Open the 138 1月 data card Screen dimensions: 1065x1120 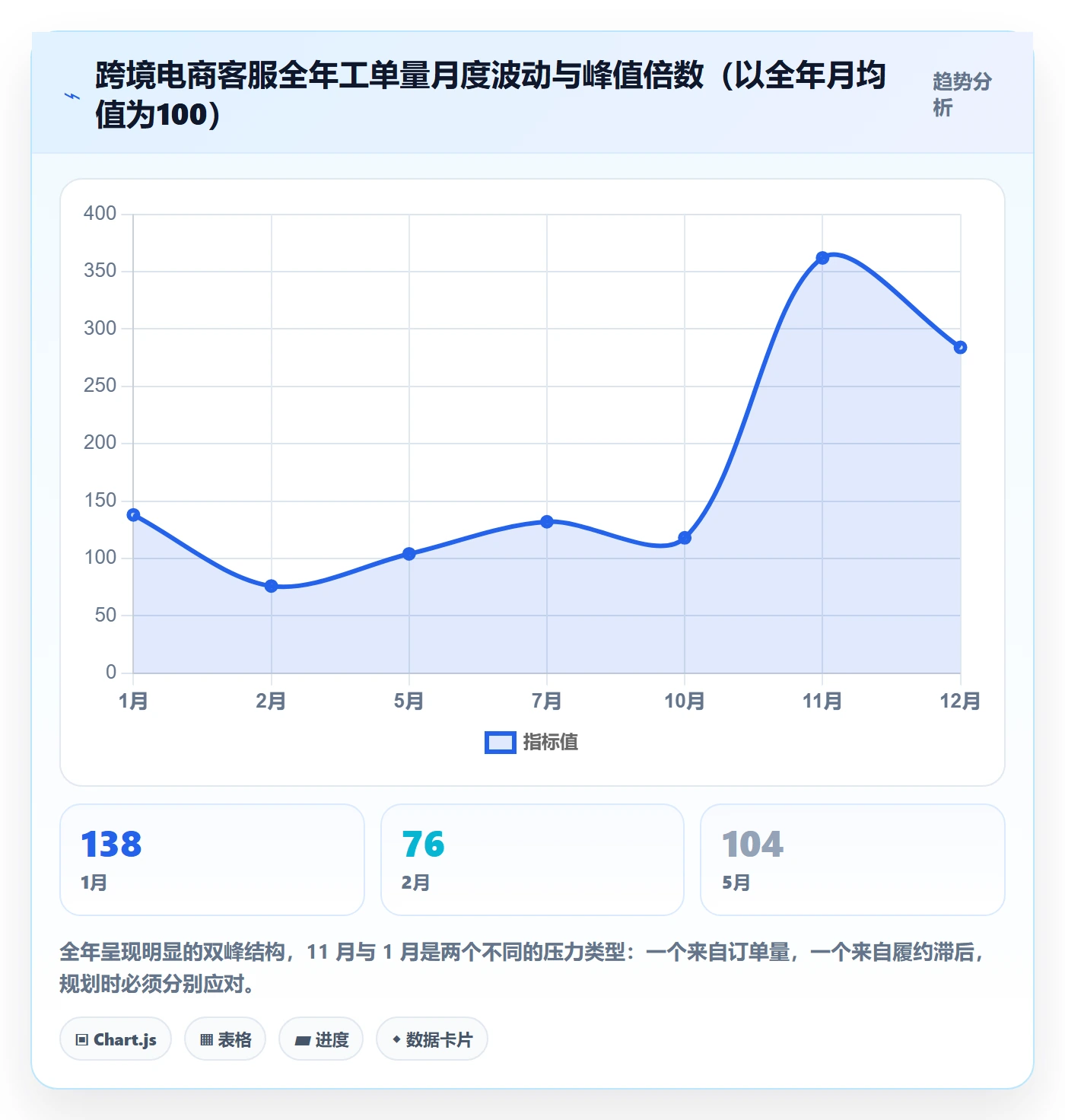pyautogui.click(x=212, y=860)
